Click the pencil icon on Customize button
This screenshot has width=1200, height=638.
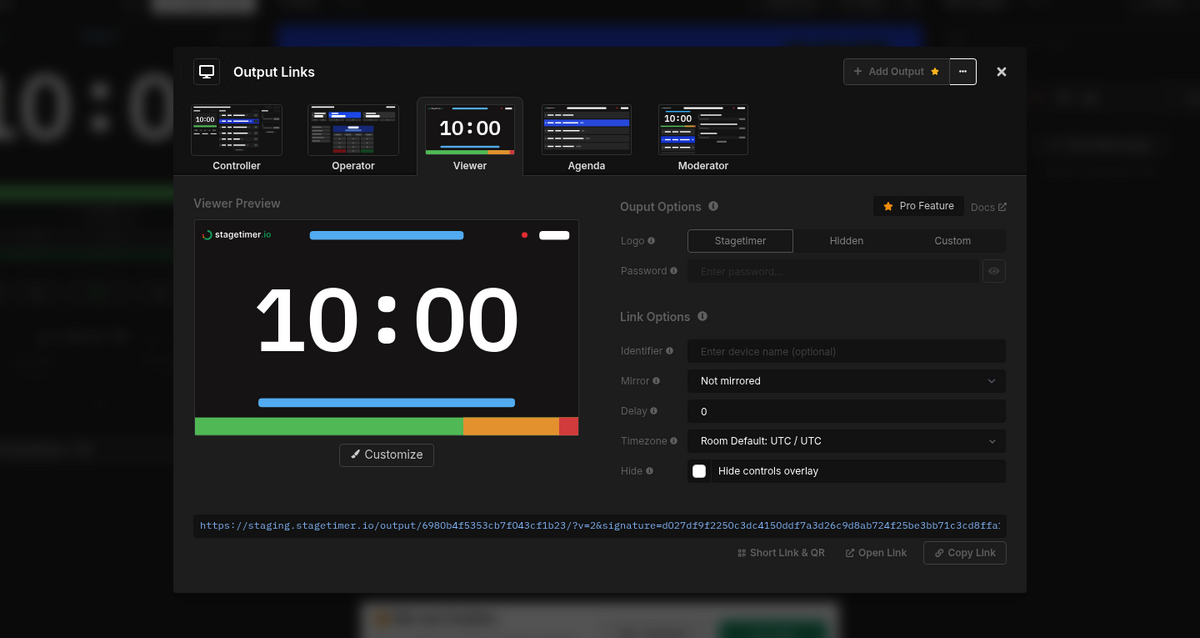(354, 455)
